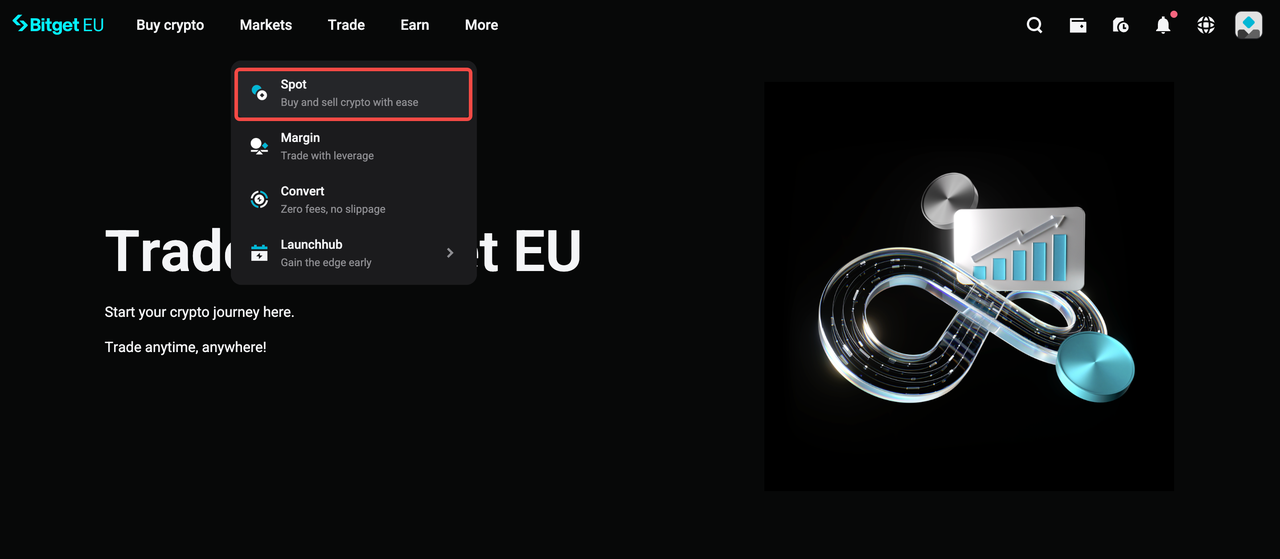This screenshot has height=559, width=1280.
Task: Go to Bitget EU home logo
Action: [58, 24]
